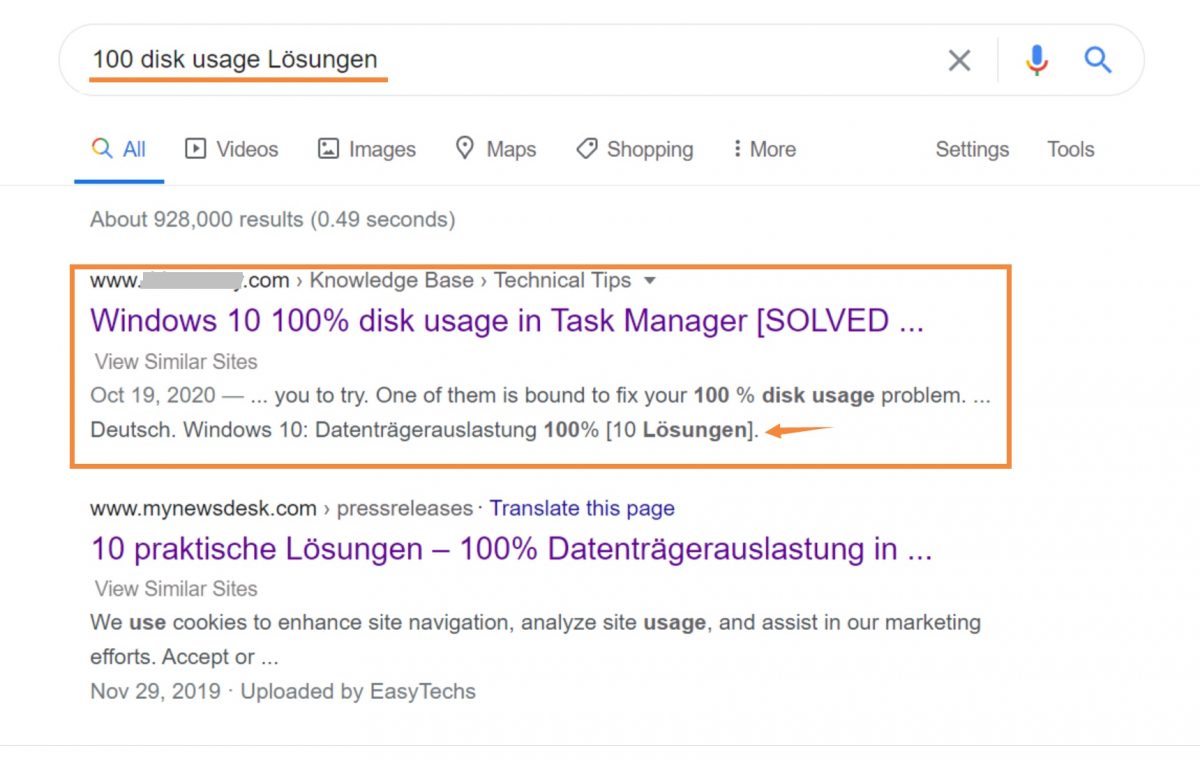Open search Tools

(x=1071, y=150)
